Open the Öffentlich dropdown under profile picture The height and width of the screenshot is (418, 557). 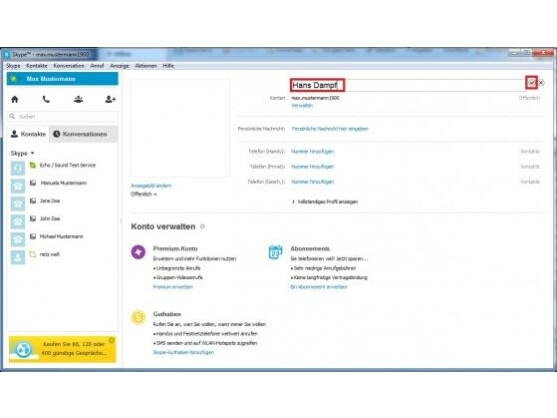pyautogui.click(x=144, y=194)
